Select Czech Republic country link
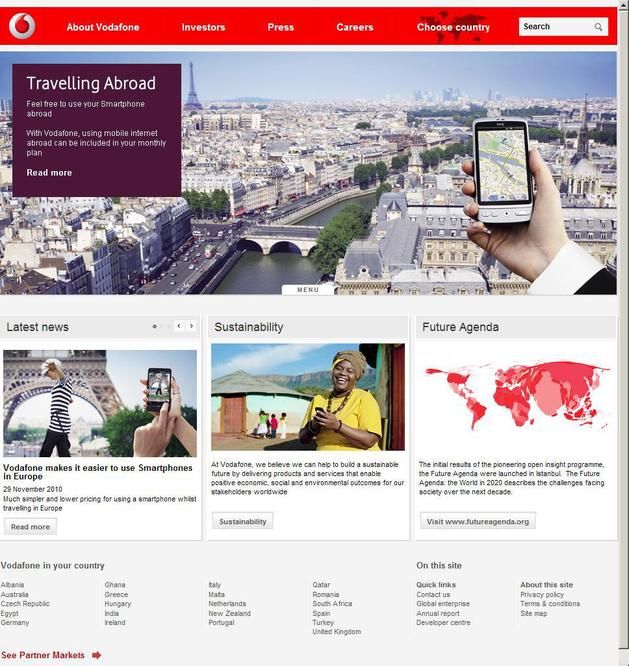Image resolution: width=629 pixels, height=666 pixels. point(25,604)
